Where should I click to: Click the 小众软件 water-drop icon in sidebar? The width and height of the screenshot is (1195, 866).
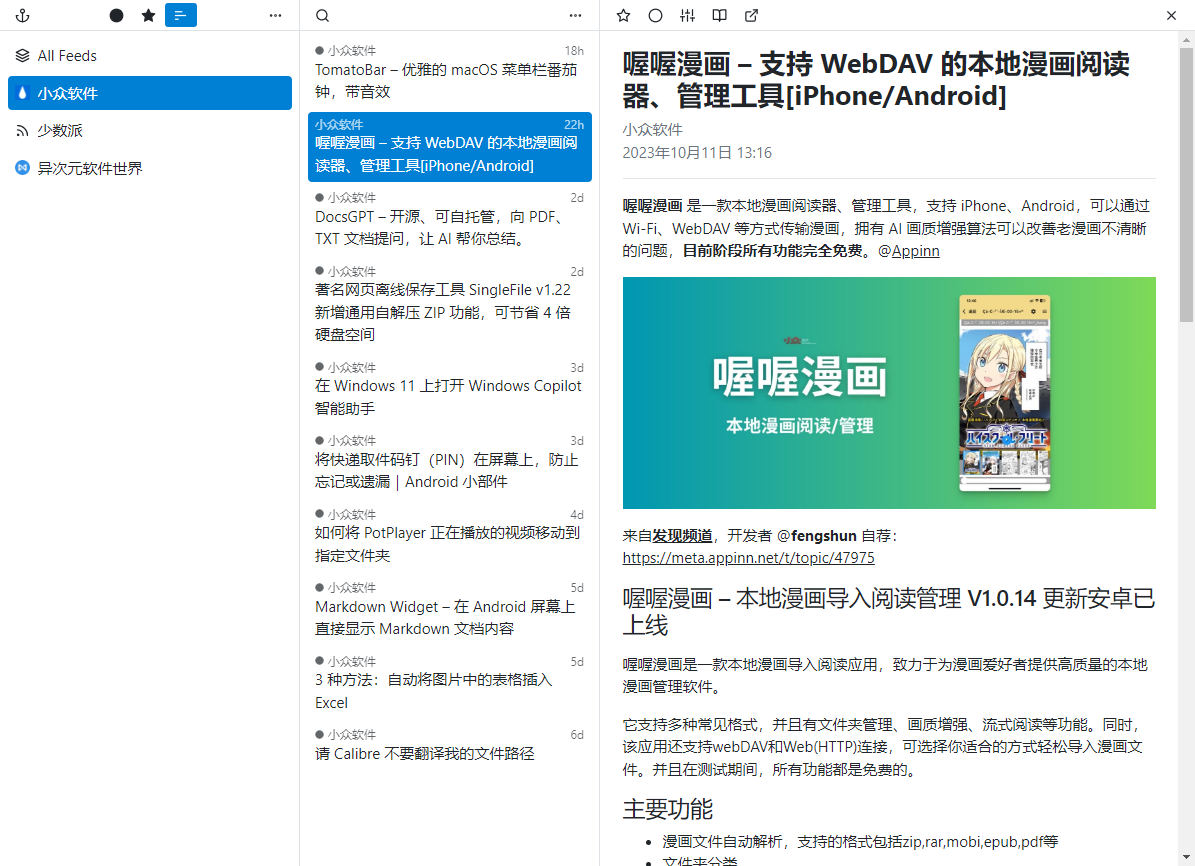click(22, 93)
